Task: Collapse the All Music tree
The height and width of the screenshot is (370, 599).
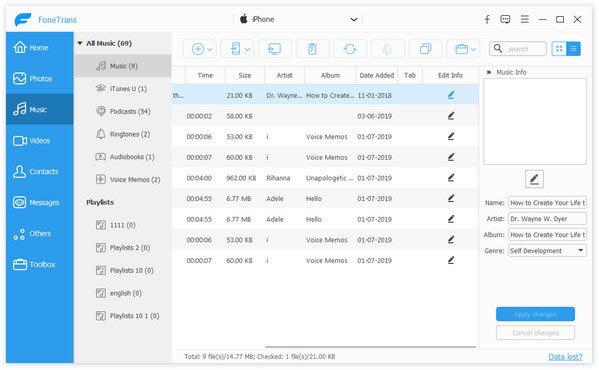Action: pos(80,44)
